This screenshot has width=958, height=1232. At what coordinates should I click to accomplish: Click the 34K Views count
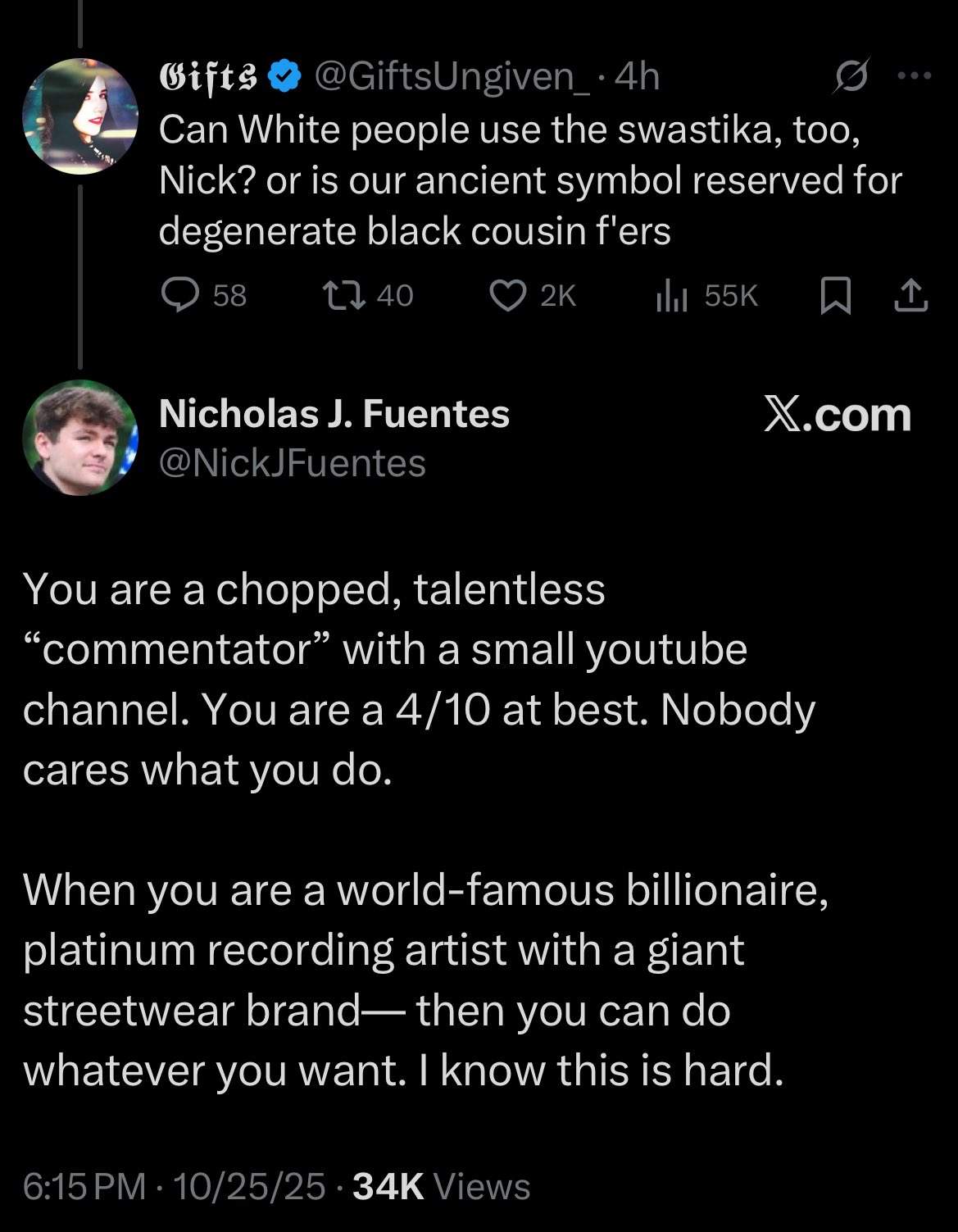441,1186
